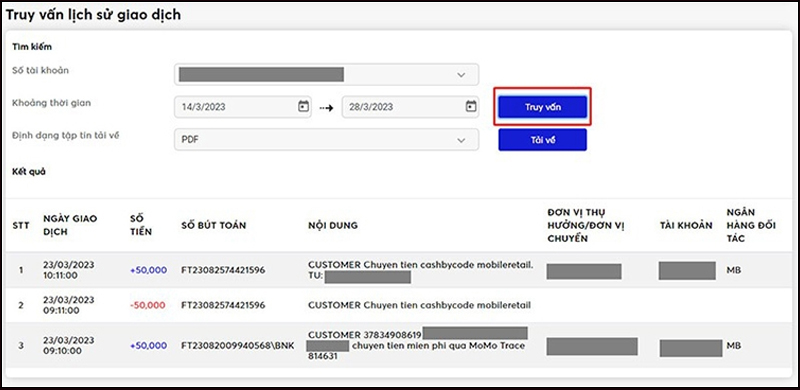Click the NỘI DUNG column header
This screenshot has width=800, height=390.
[x=333, y=225]
